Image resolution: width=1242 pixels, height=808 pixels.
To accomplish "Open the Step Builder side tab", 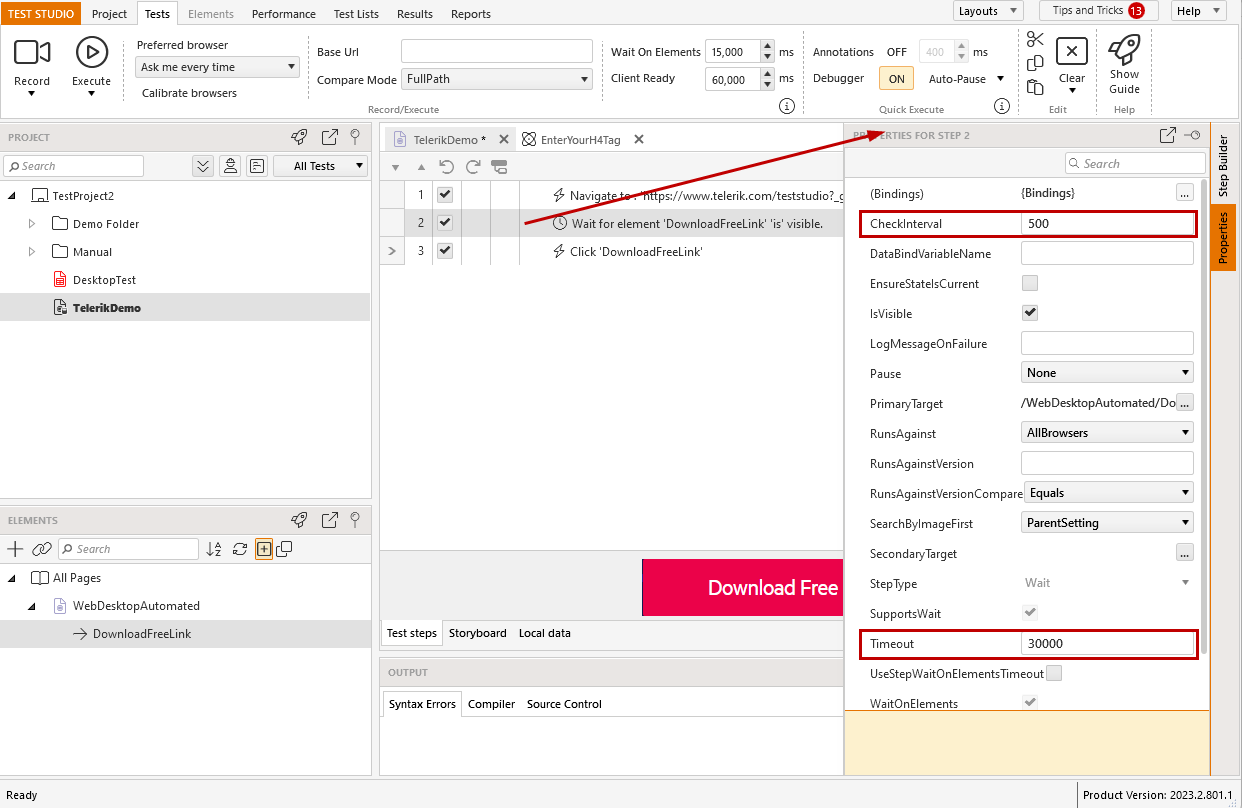I will pyautogui.click(x=1223, y=166).
